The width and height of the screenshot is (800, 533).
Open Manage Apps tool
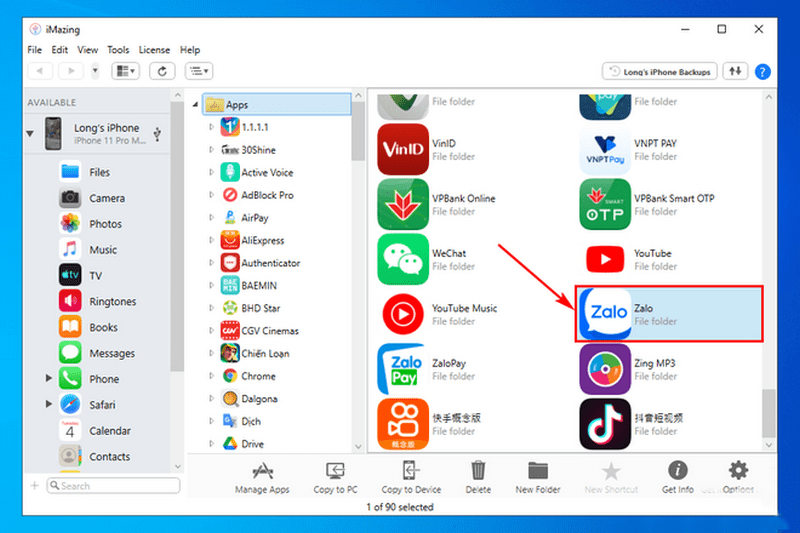262,477
